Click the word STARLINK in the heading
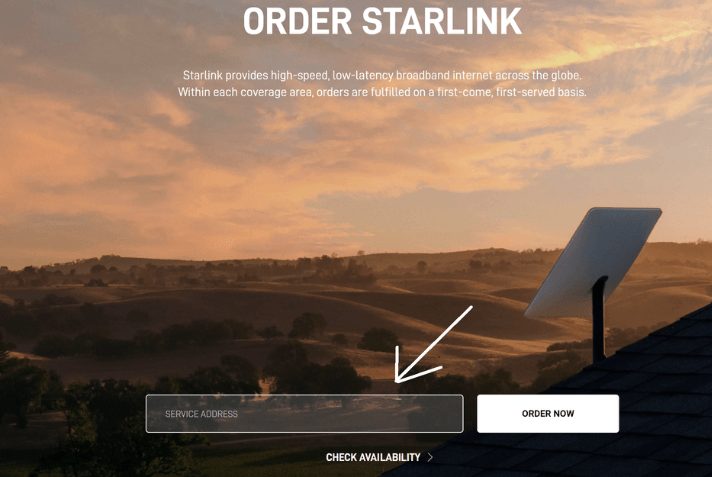This screenshot has height=477, width=712. (442, 21)
